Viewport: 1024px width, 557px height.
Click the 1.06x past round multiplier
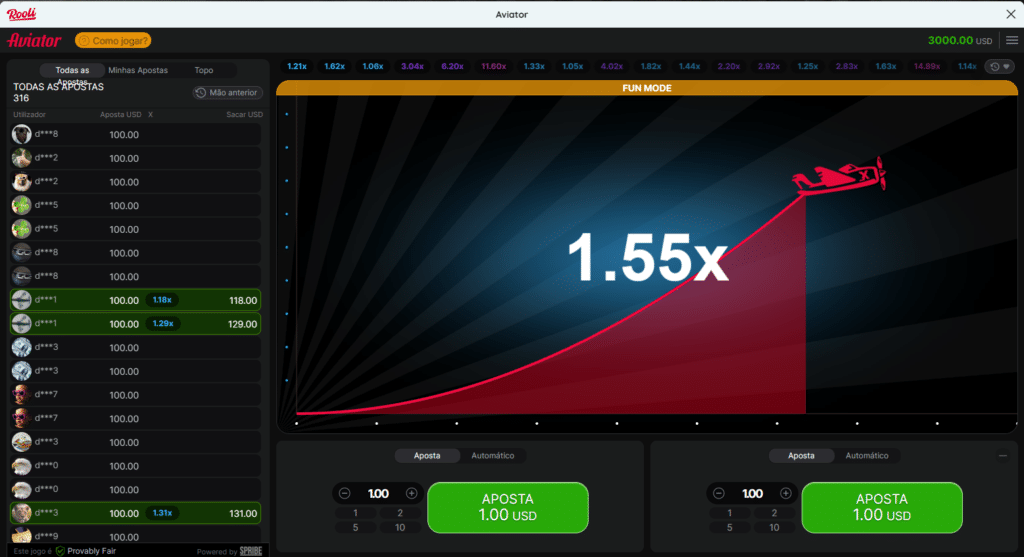tap(373, 67)
